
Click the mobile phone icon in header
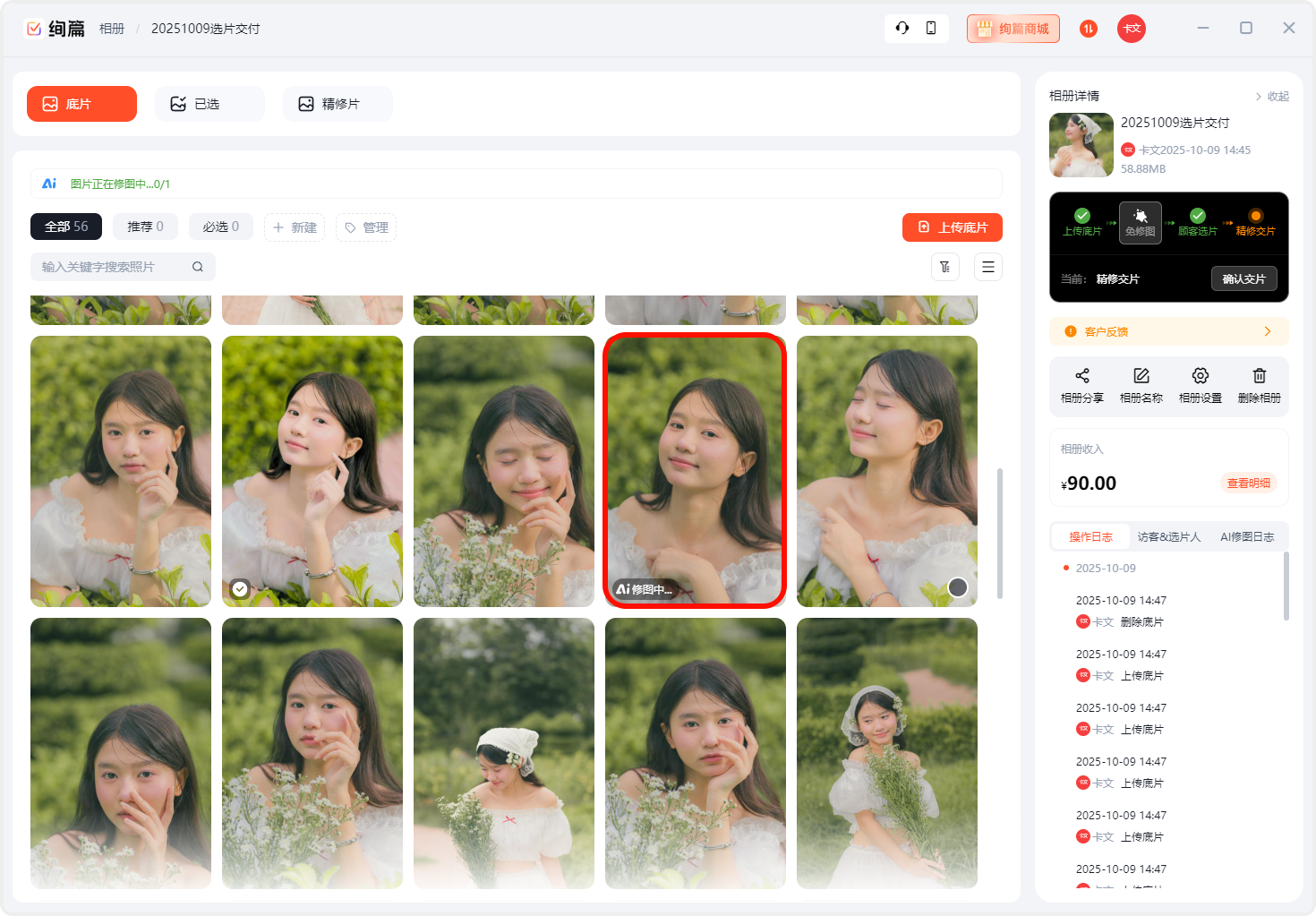tap(931, 28)
